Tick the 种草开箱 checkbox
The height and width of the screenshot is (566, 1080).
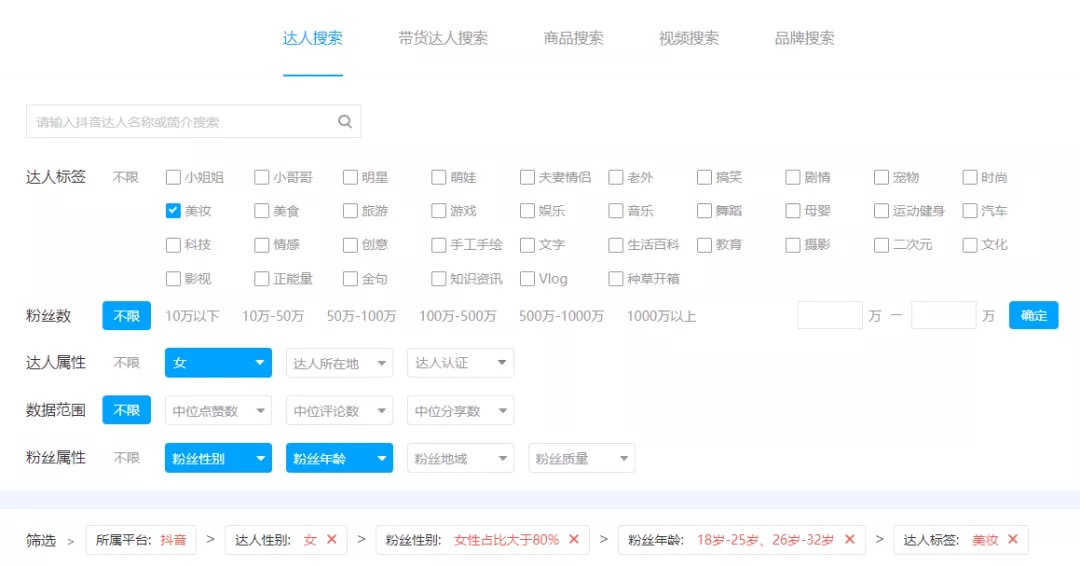[x=616, y=279]
